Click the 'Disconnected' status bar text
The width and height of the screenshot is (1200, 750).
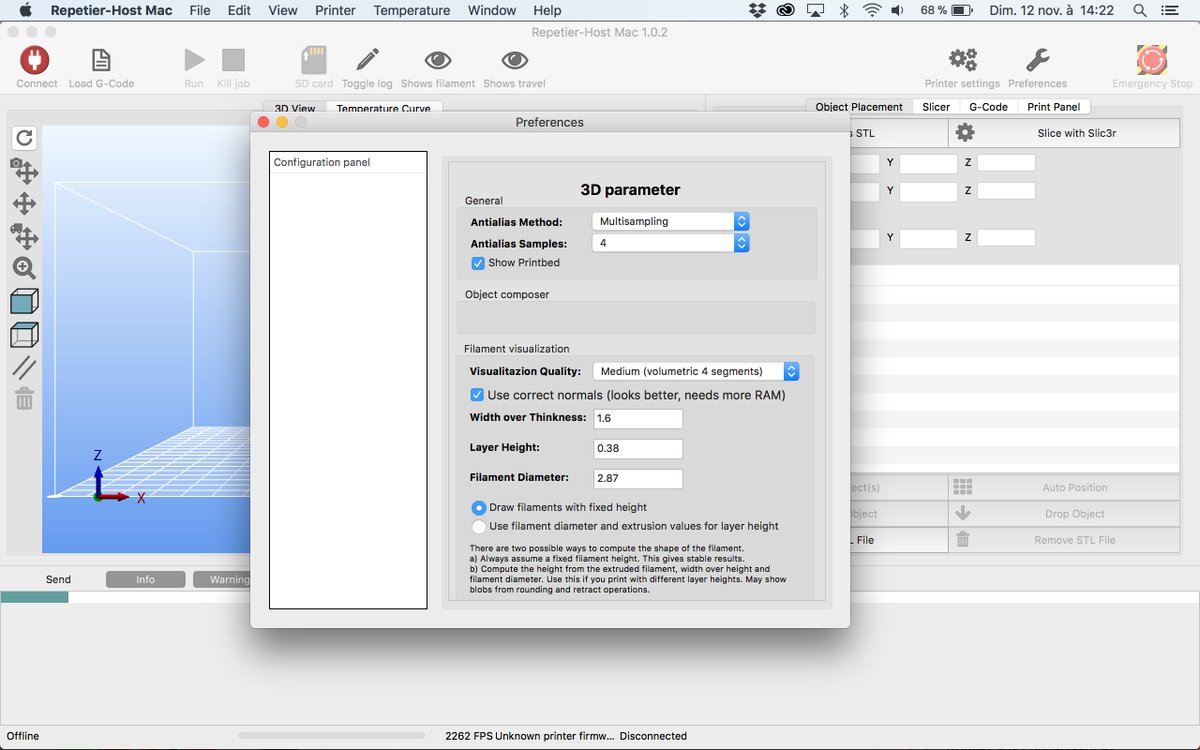pos(653,736)
